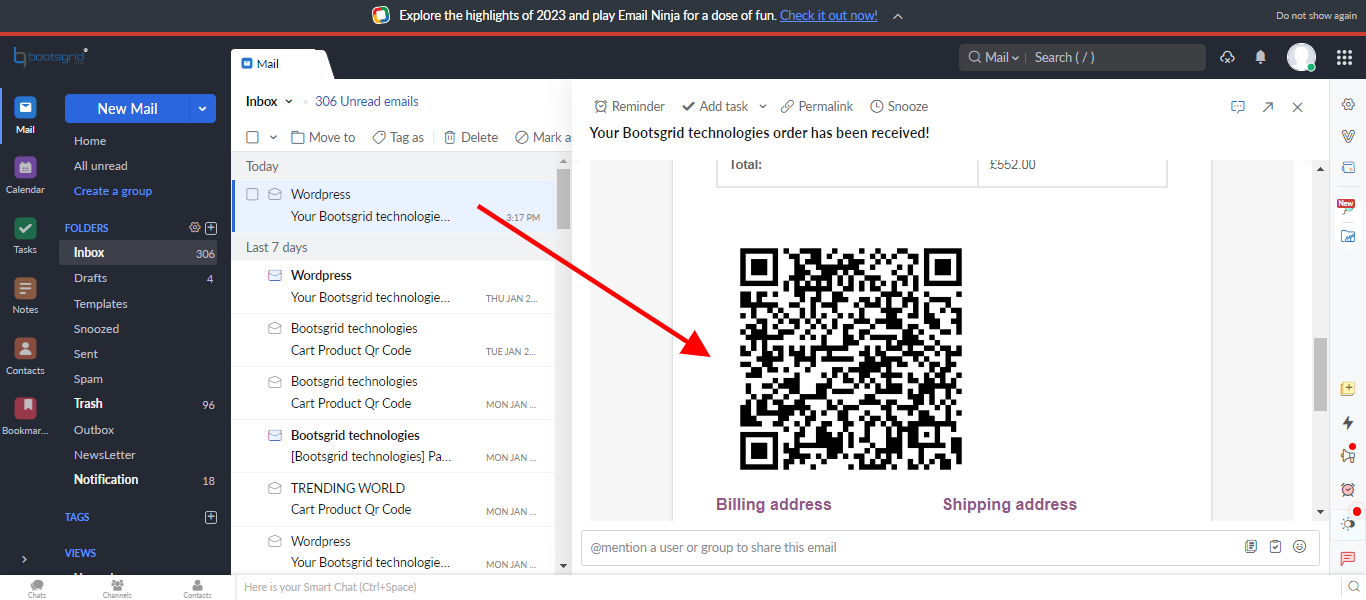This screenshot has width=1366, height=600.
Task: Open Contacts in the bottom bar
Action: click(x=197, y=588)
